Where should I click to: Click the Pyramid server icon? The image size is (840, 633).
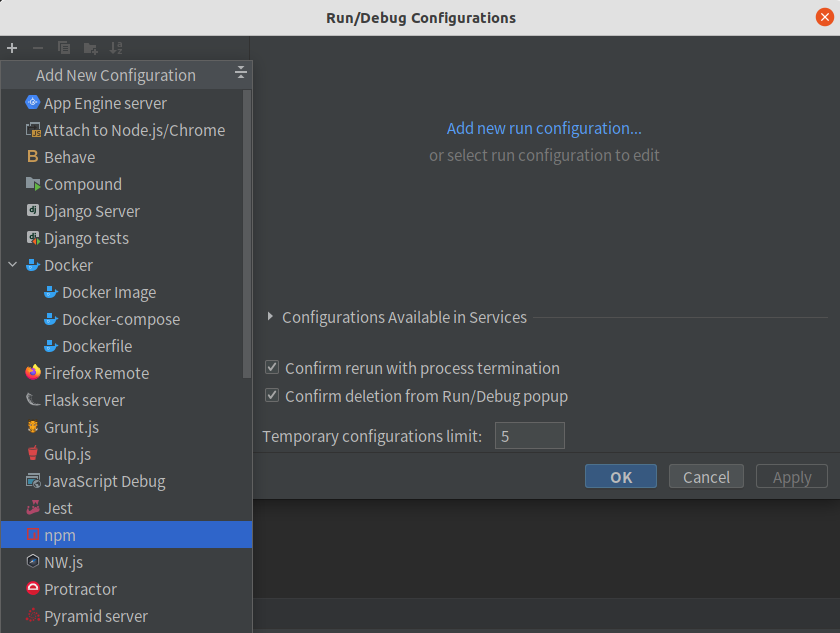(33, 615)
